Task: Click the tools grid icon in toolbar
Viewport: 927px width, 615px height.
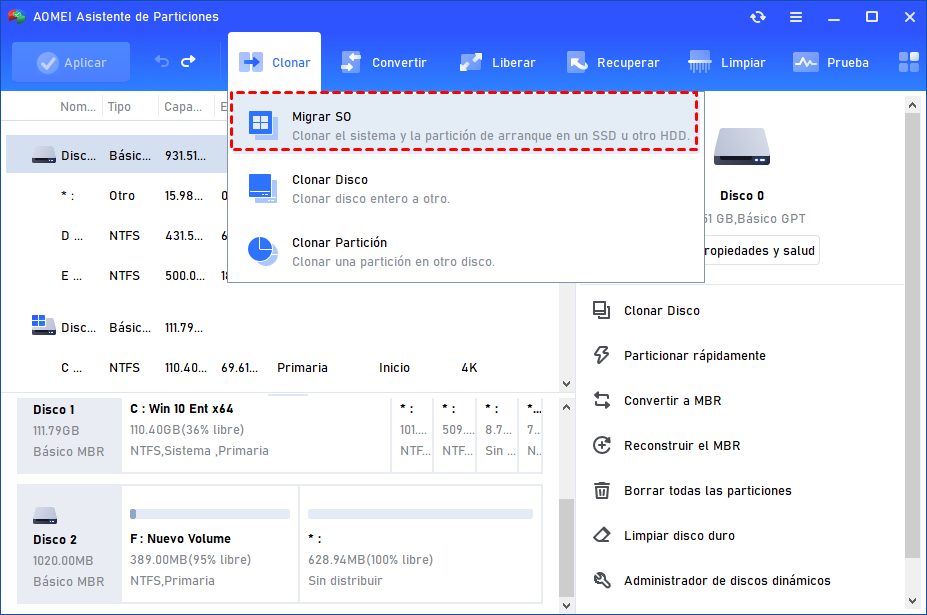Action: 909,62
